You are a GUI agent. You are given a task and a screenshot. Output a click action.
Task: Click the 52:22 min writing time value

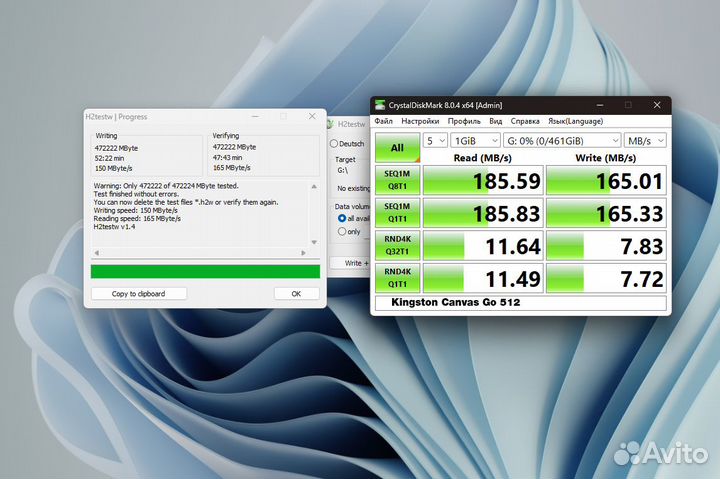tap(110, 158)
